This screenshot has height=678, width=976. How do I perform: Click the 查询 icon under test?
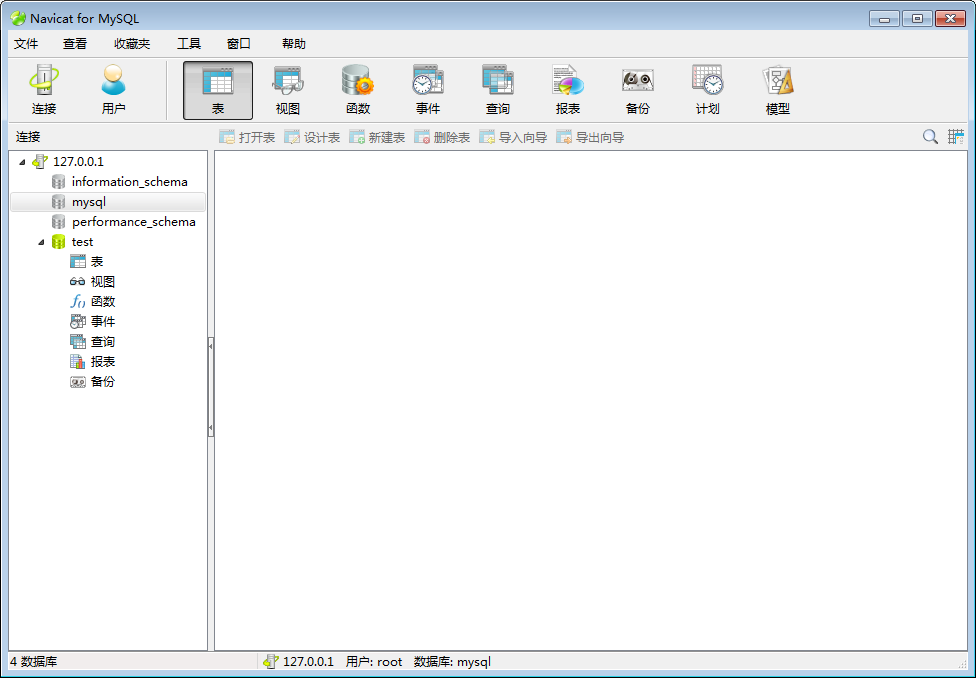coord(78,341)
